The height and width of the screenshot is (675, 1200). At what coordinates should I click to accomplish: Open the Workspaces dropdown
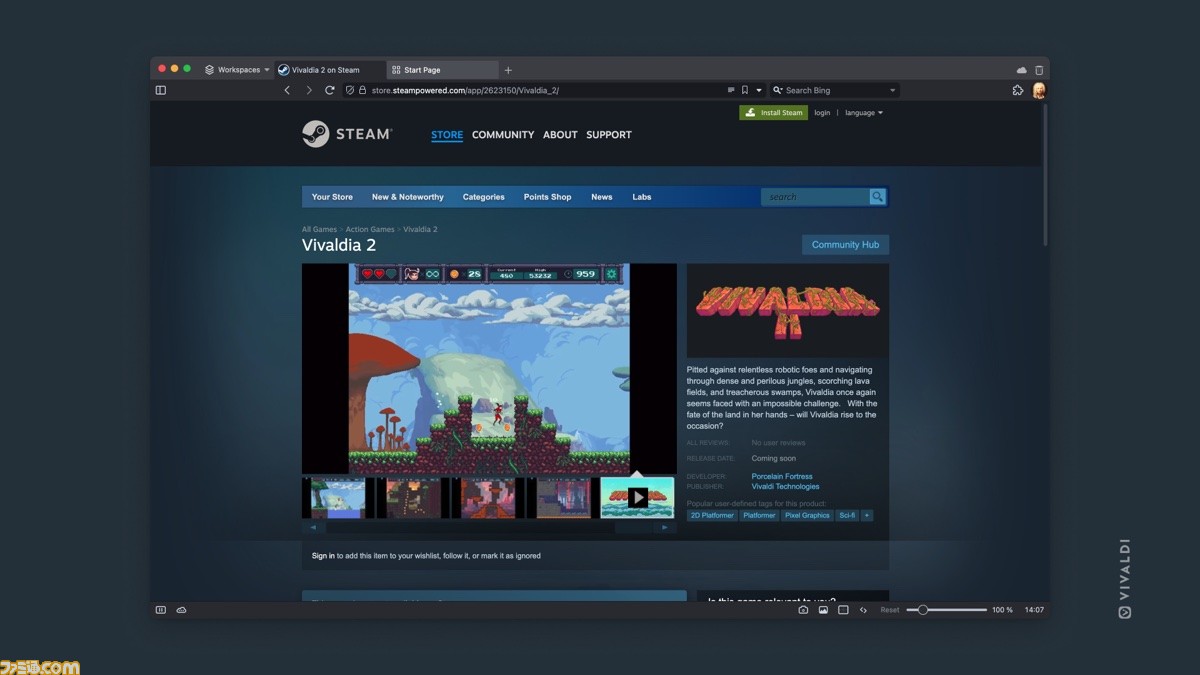point(237,70)
